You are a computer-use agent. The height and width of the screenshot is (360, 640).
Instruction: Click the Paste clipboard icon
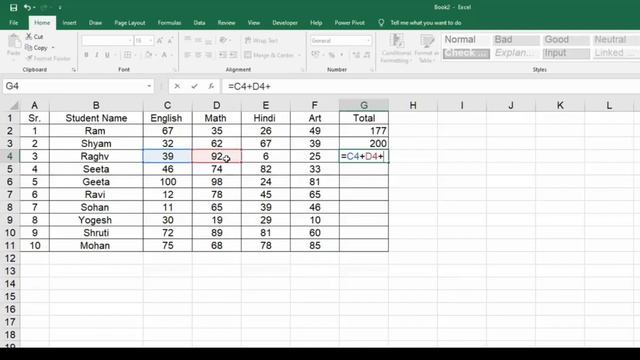pyautogui.click(x=14, y=41)
